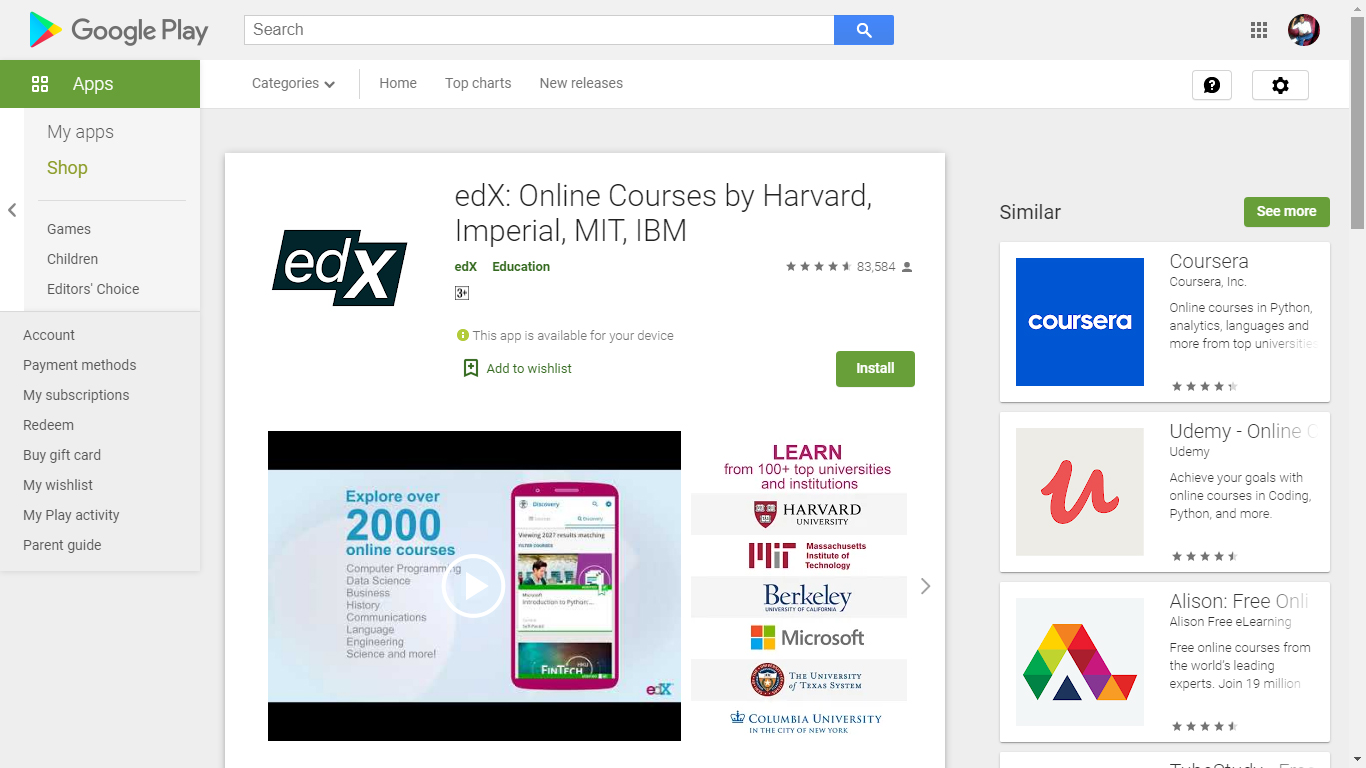Open the user account avatar
This screenshot has height=768, width=1366.
tap(1304, 30)
